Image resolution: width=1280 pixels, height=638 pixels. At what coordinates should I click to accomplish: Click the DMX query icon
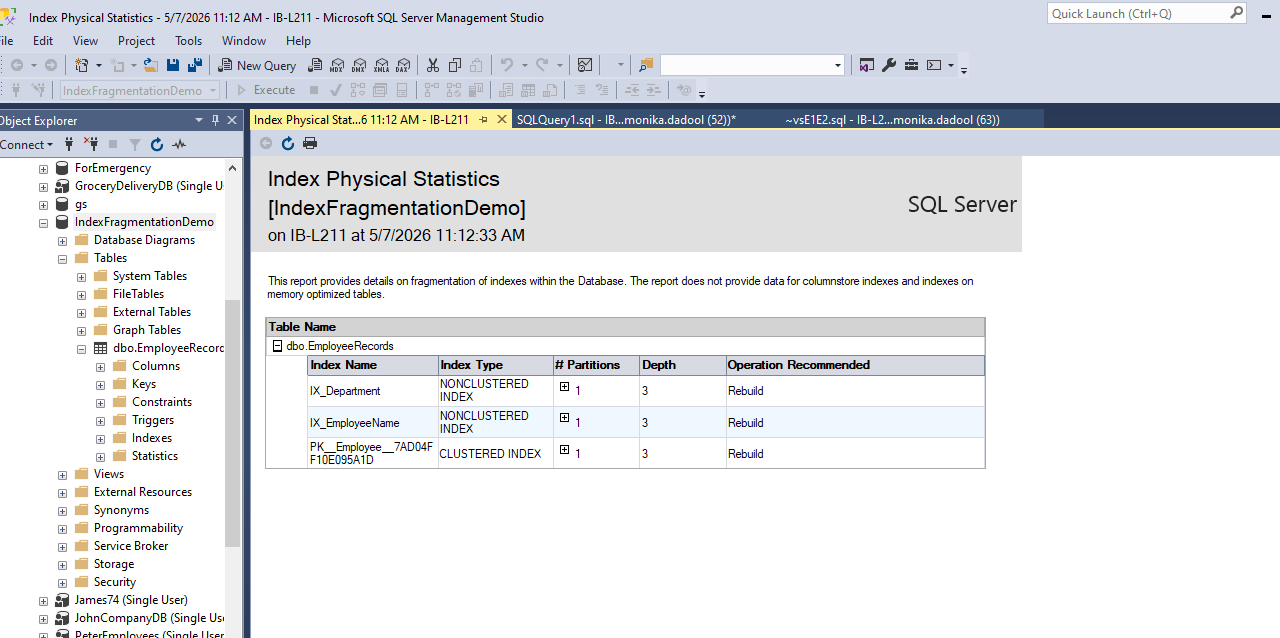click(x=359, y=65)
